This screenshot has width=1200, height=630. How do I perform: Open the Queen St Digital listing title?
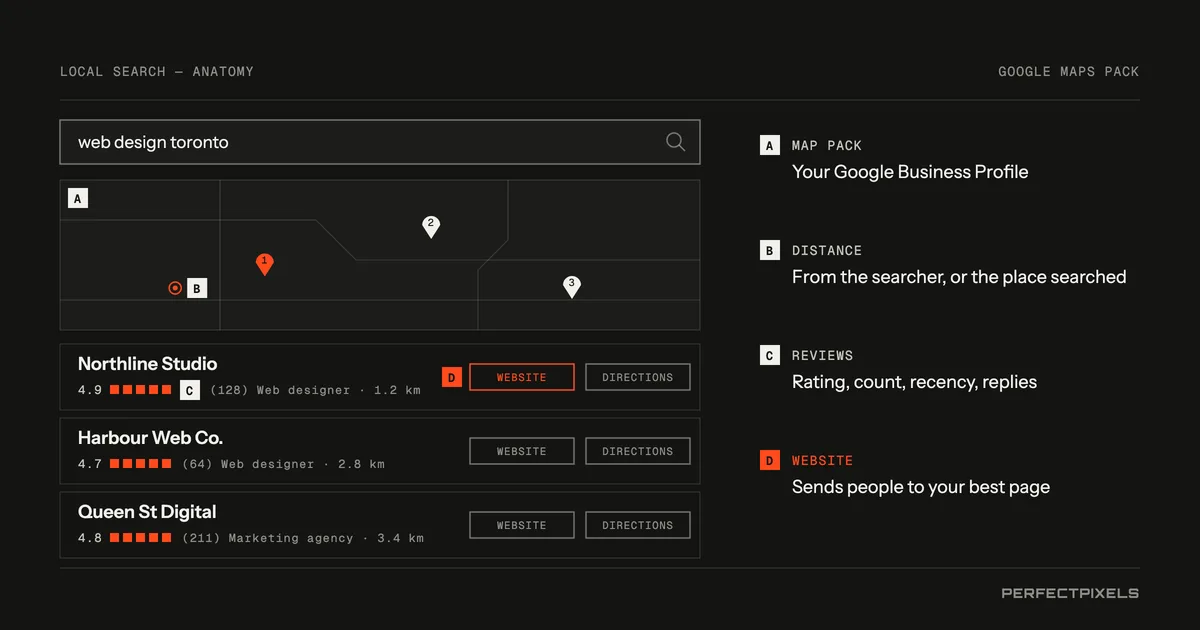[147, 512]
